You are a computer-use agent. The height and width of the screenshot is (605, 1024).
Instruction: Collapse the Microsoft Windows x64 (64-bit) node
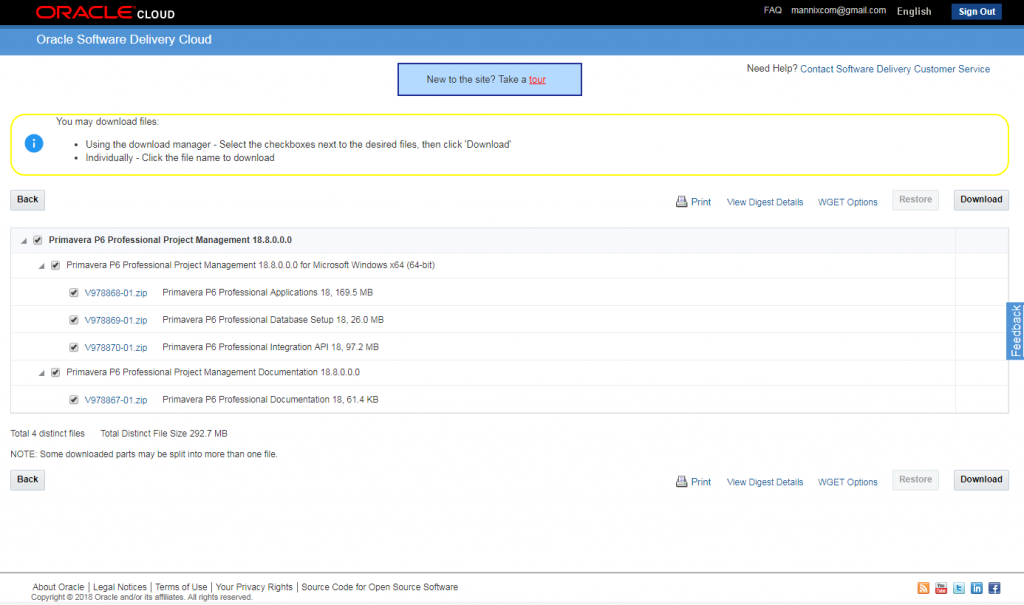pos(42,266)
